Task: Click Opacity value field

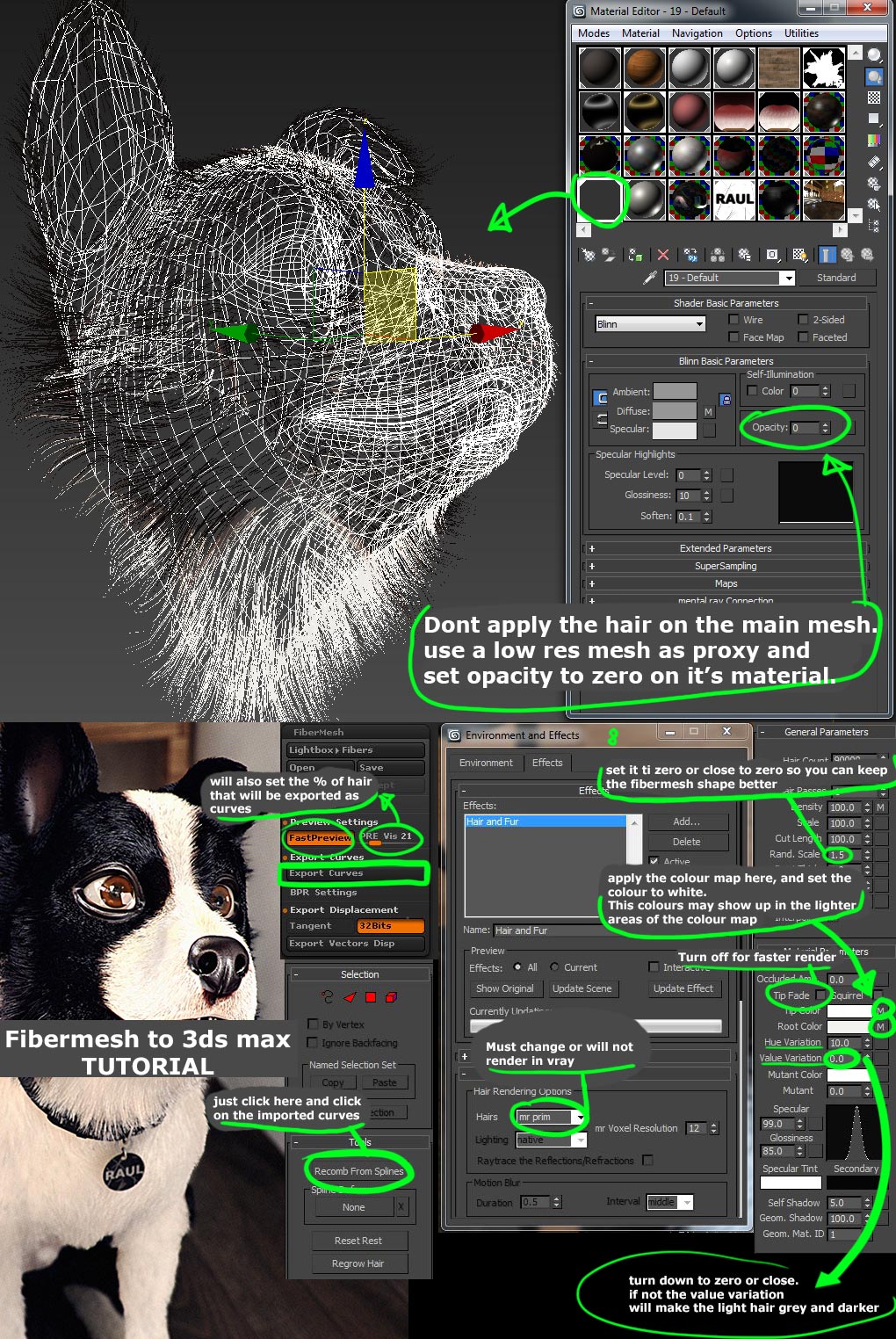Action: point(805,428)
